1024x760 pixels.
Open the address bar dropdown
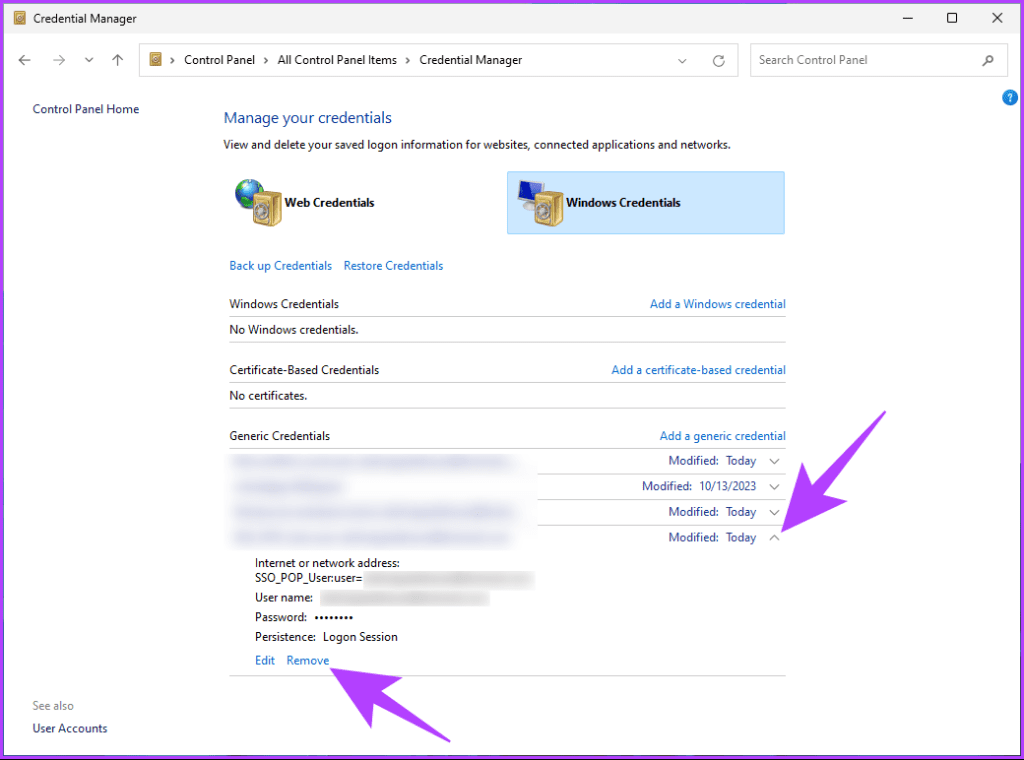pyautogui.click(x=682, y=60)
